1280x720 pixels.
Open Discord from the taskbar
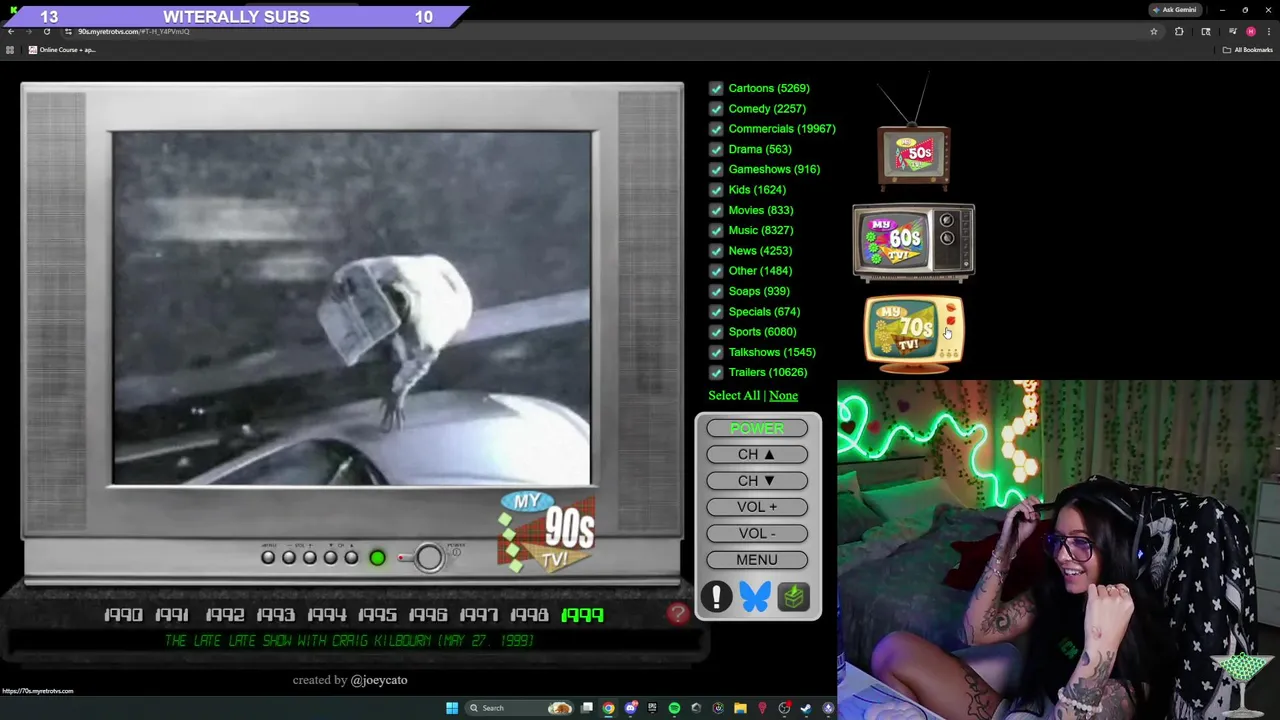click(631, 708)
